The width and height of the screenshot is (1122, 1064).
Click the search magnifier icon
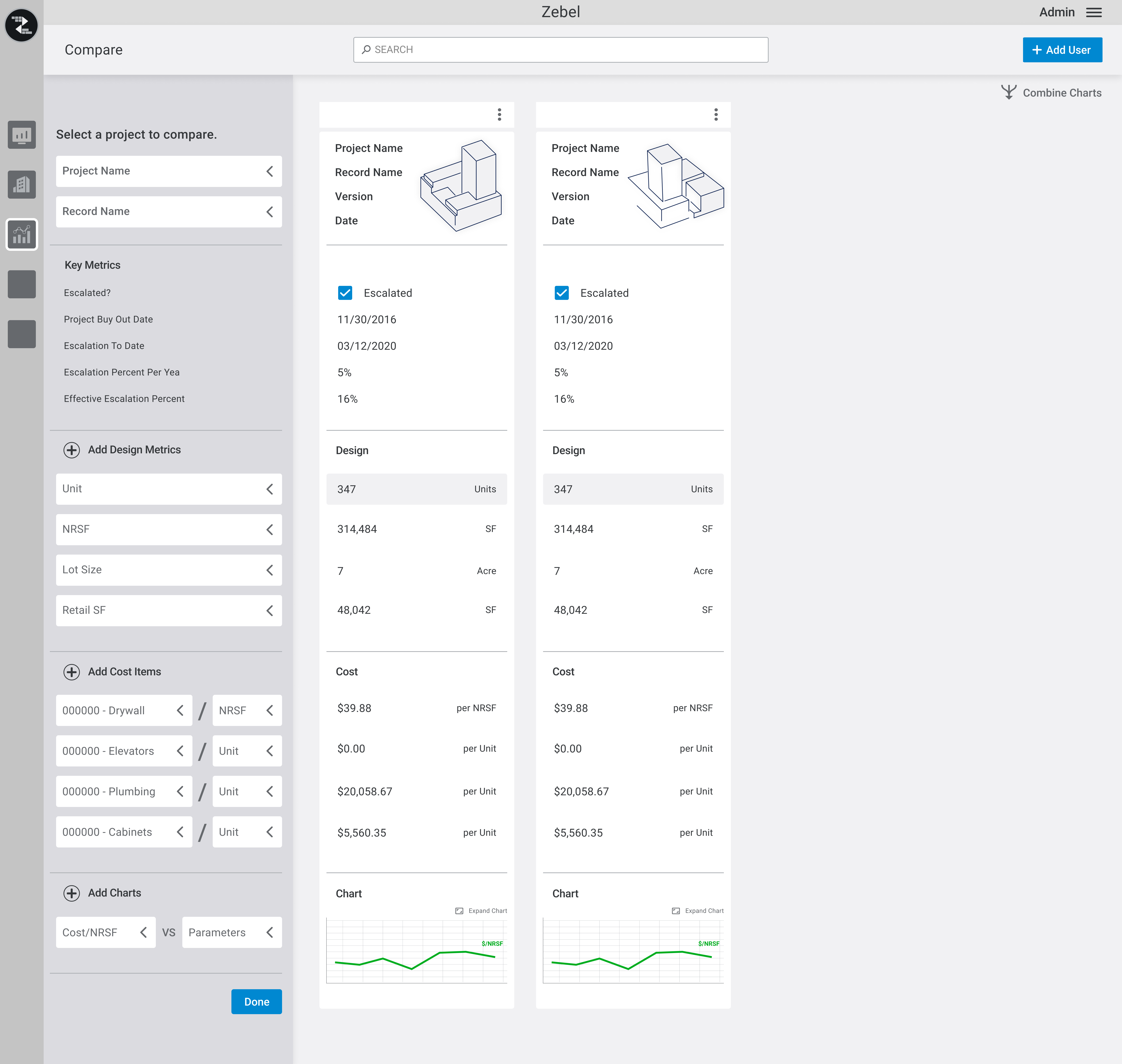[366, 50]
